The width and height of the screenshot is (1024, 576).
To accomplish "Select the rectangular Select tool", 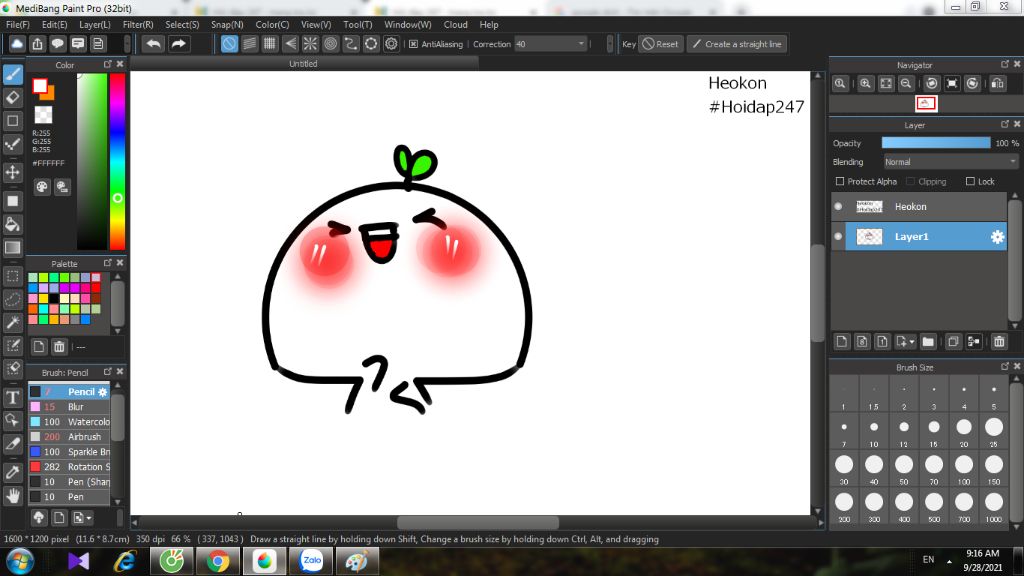I will (x=12, y=276).
